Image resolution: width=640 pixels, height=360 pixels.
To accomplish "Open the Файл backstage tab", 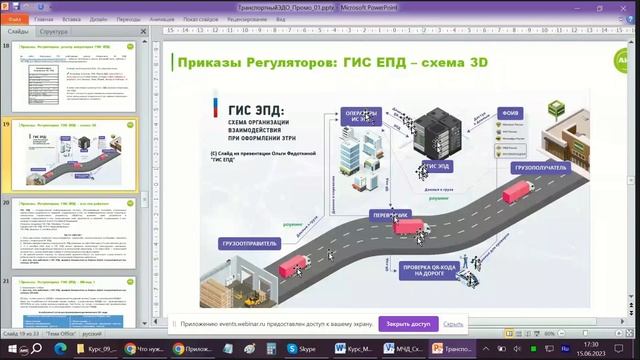I will [15, 19].
